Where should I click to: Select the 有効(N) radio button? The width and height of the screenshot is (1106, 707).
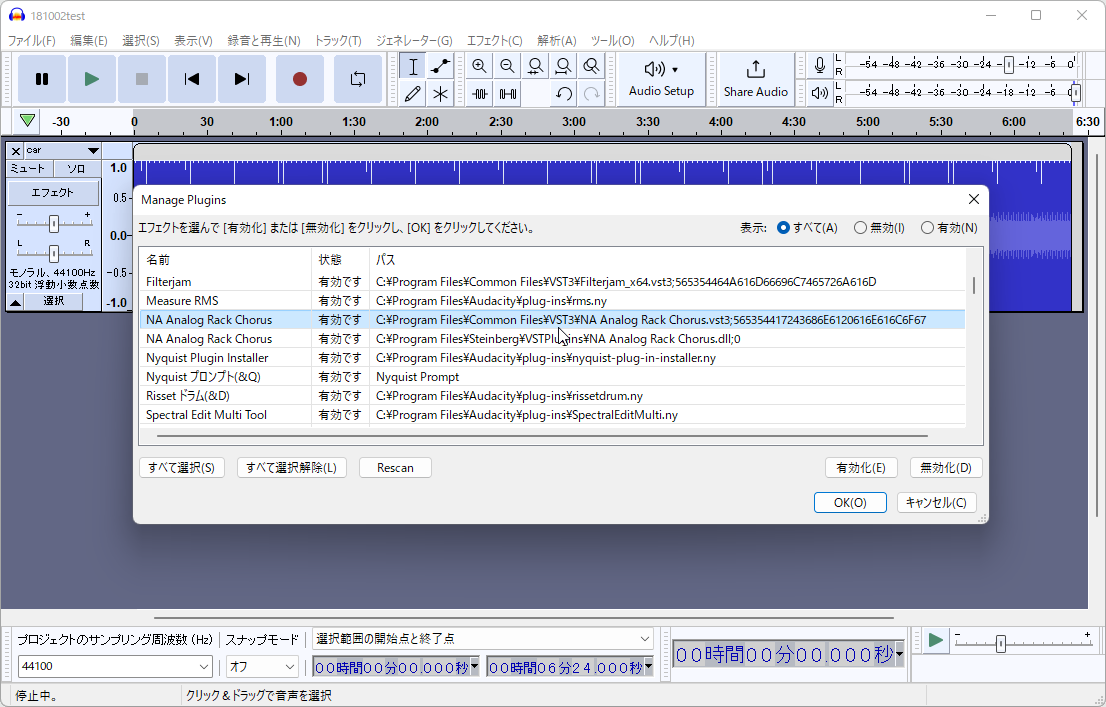coord(927,227)
